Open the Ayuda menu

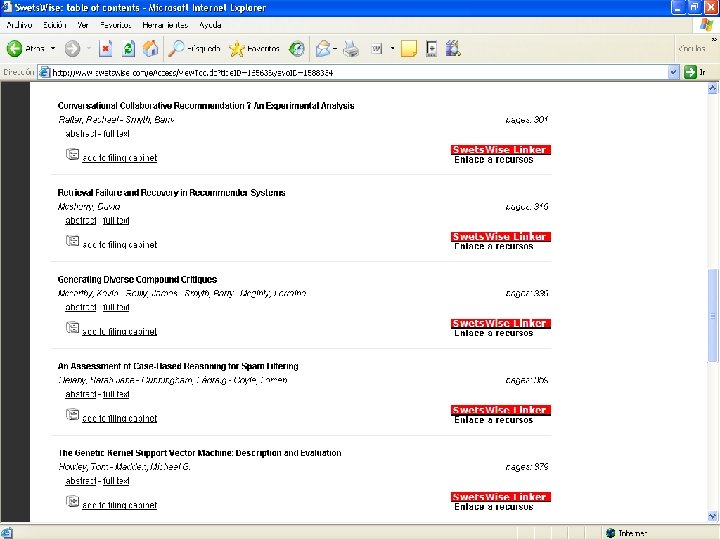pos(210,25)
